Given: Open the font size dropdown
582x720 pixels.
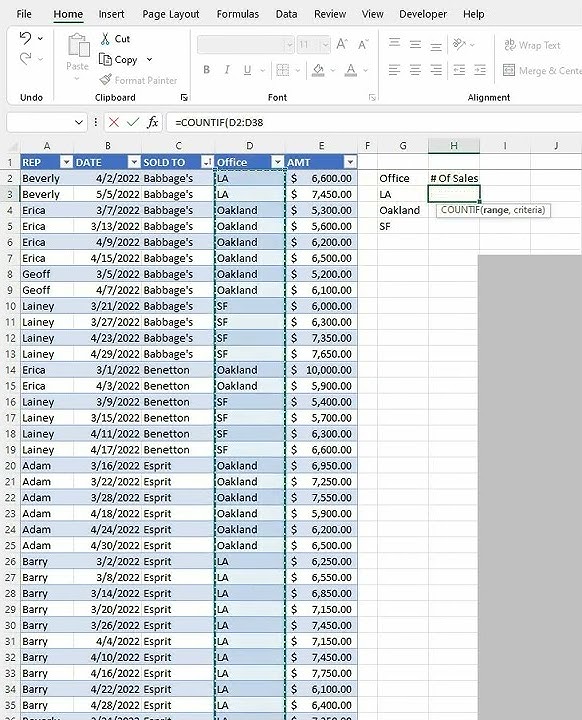Looking at the screenshot, I should (325, 45).
